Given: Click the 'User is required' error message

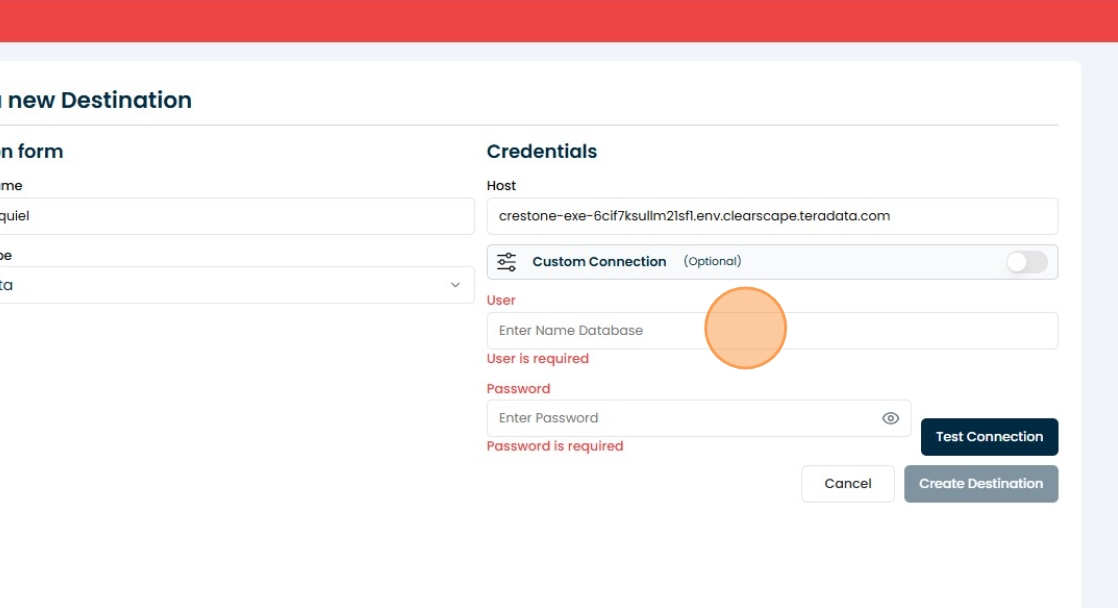Looking at the screenshot, I should (537, 359).
